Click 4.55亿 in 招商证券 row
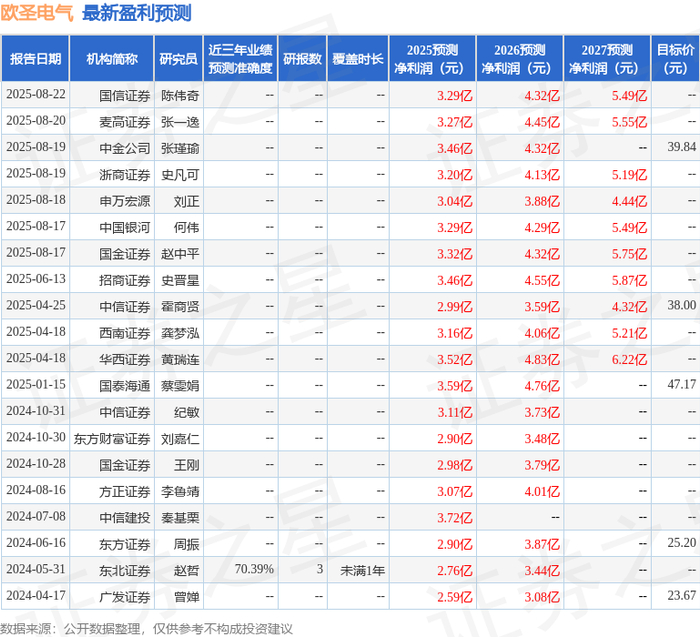700x637 pixels. tap(542, 280)
